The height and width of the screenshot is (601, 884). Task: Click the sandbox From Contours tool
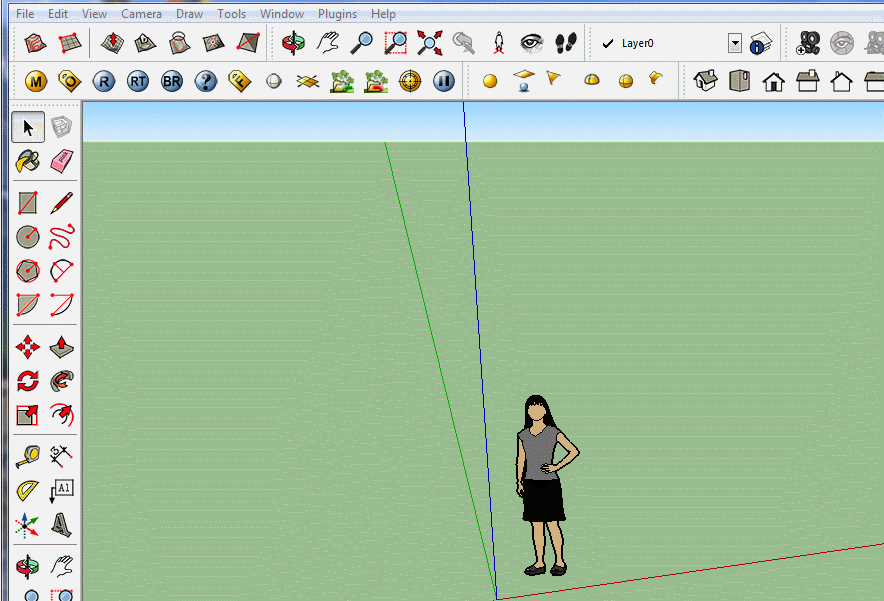[35, 43]
